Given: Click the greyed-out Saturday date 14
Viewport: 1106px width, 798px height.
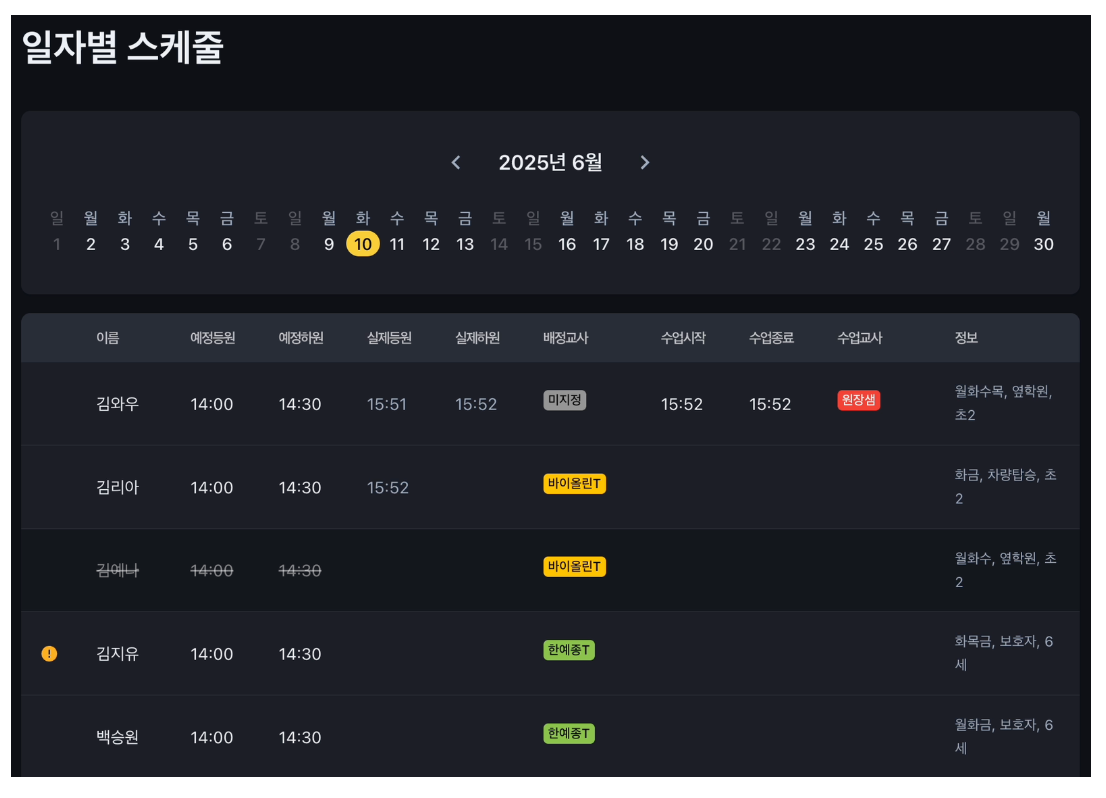Looking at the screenshot, I should [499, 244].
